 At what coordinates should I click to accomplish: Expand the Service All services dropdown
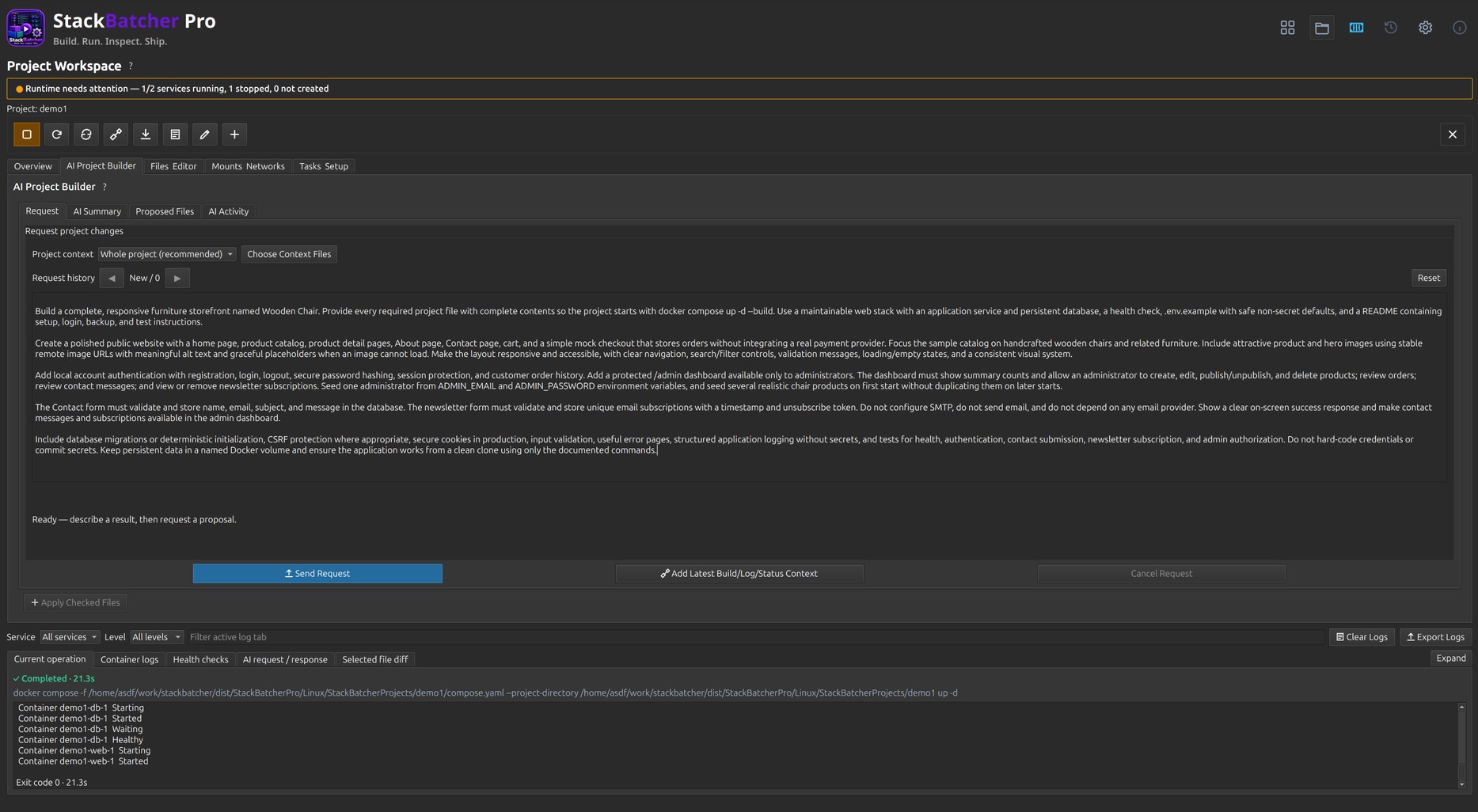coord(70,637)
